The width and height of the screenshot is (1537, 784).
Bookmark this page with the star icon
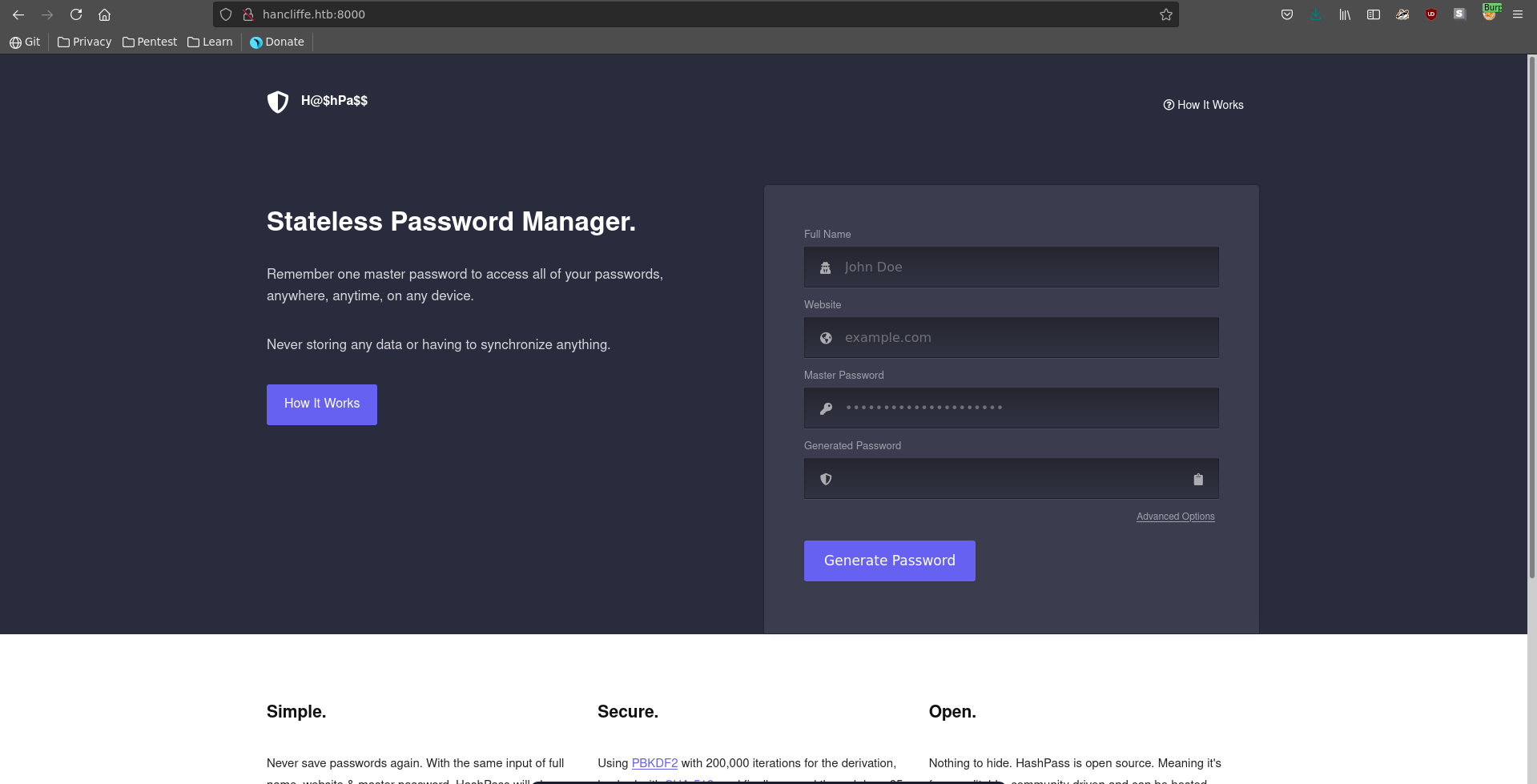[x=1165, y=14]
